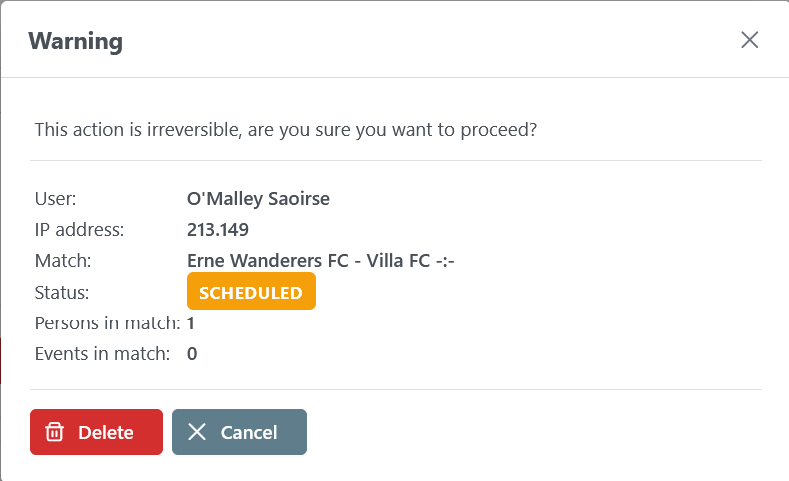789x481 pixels.
Task: Click the 'Match:' field label
Action: tap(63, 261)
